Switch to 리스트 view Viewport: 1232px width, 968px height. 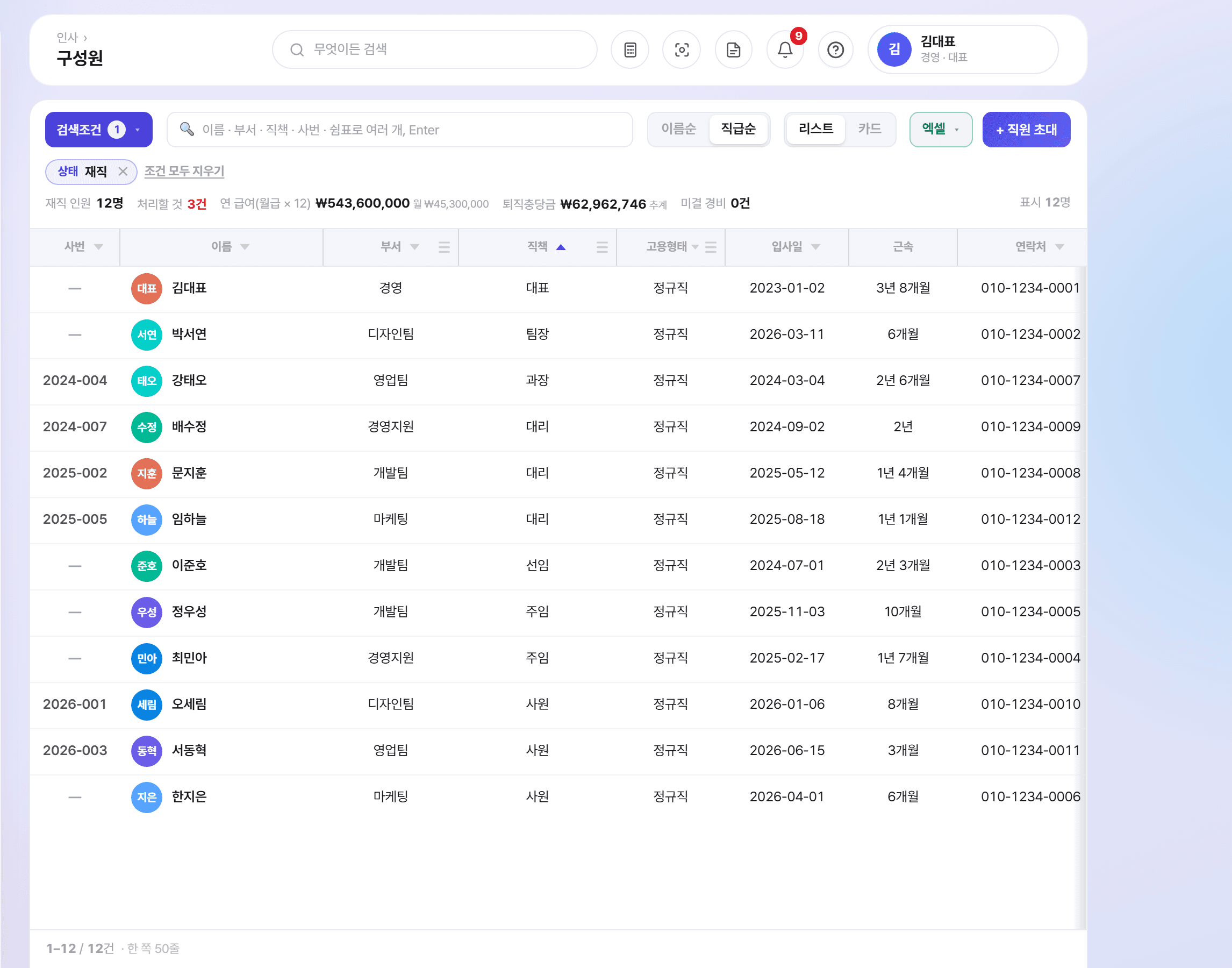815,129
